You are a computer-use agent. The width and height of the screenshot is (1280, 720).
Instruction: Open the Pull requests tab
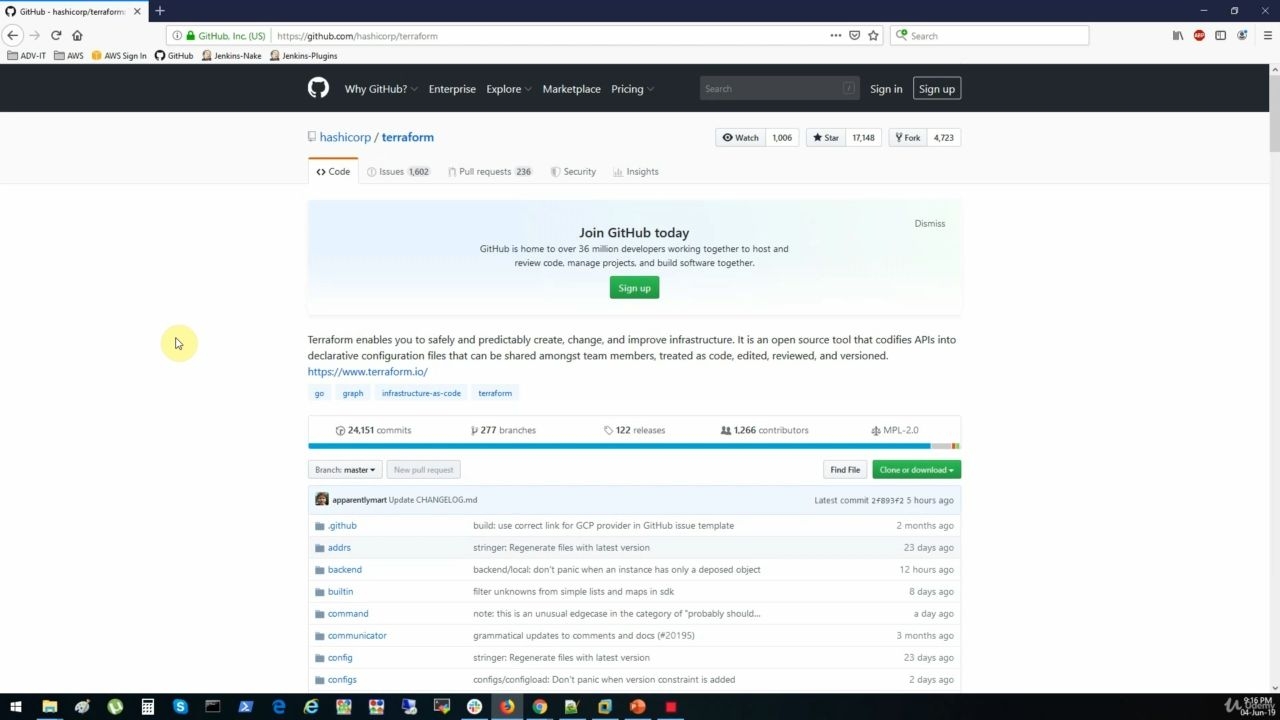tap(490, 171)
